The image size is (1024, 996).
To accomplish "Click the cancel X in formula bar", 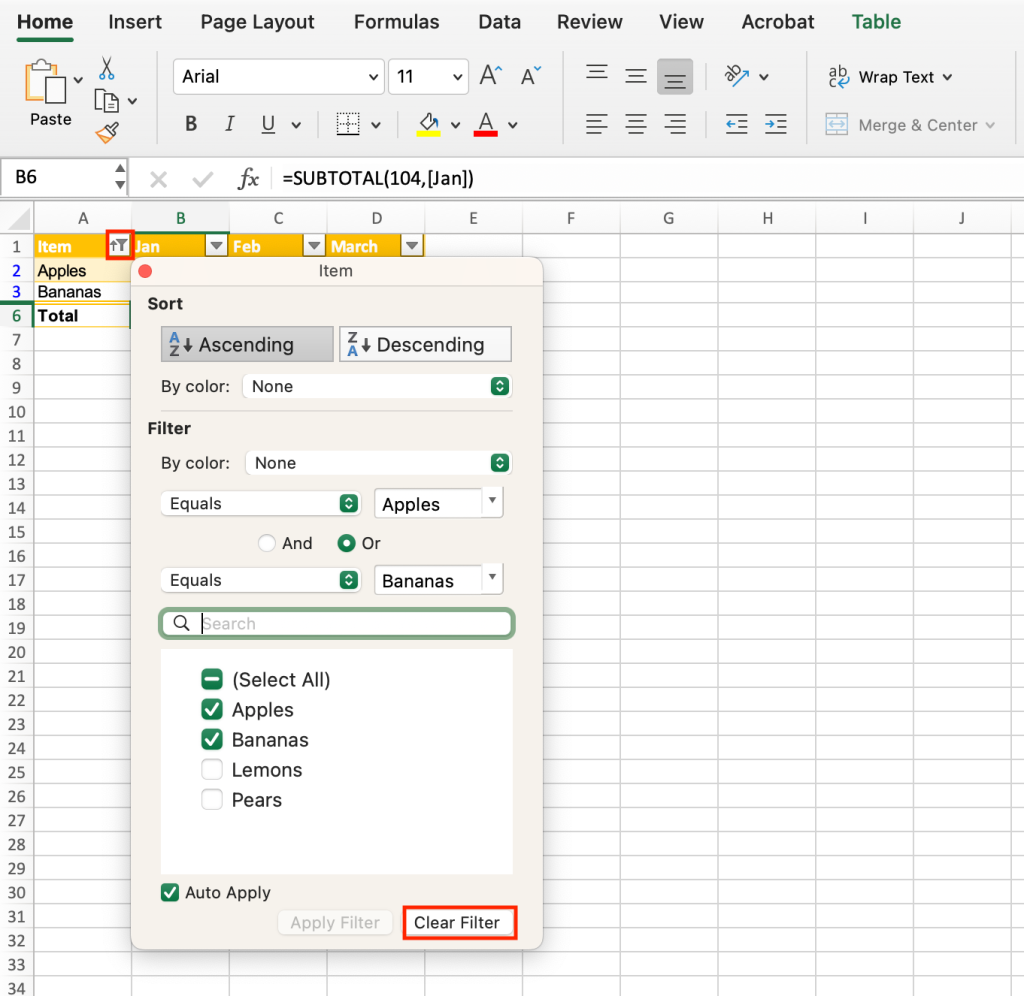I will [x=159, y=179].
